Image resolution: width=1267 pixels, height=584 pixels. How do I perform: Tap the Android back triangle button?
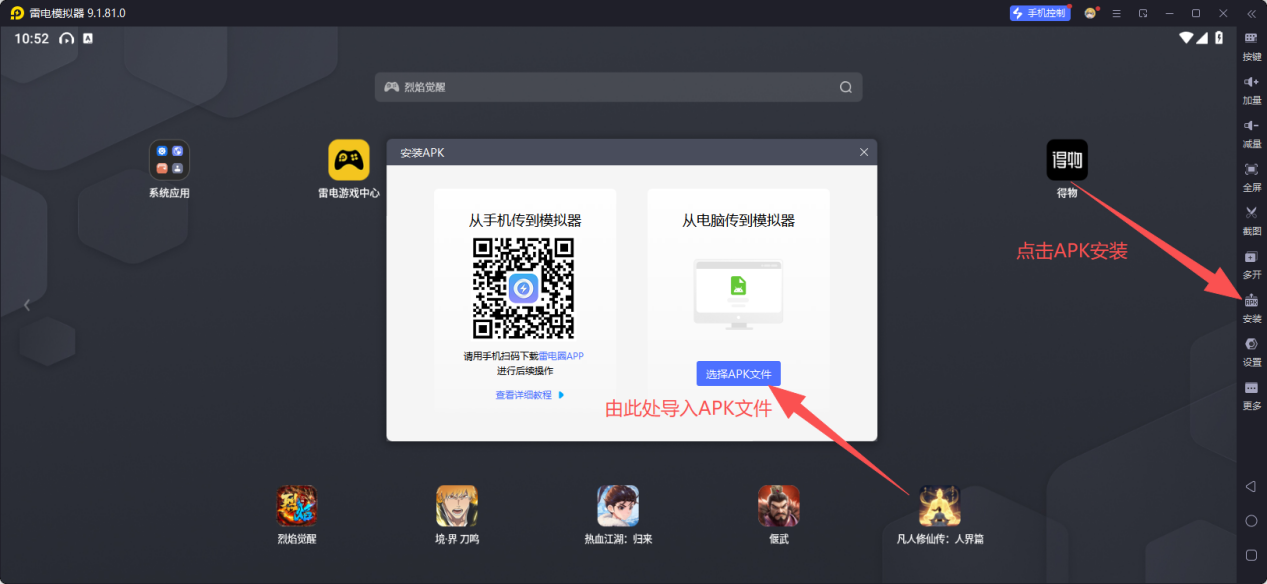1250,487
